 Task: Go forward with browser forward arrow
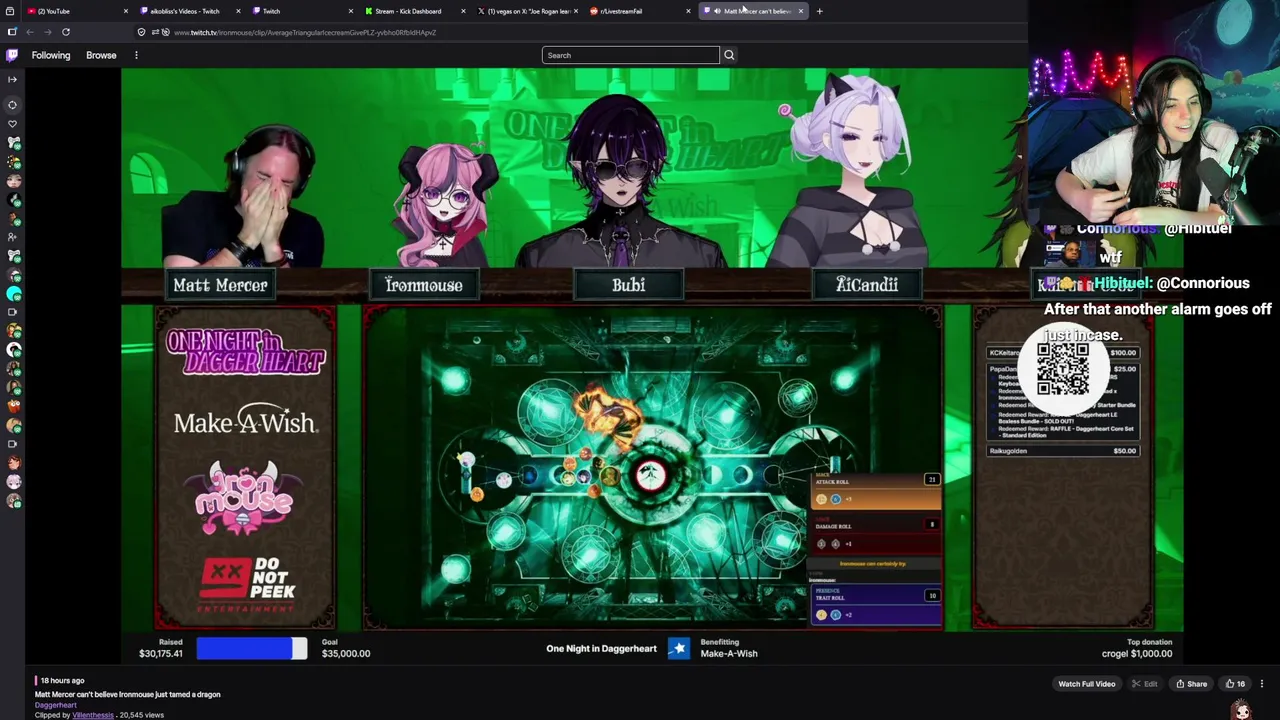pos(47,32)
